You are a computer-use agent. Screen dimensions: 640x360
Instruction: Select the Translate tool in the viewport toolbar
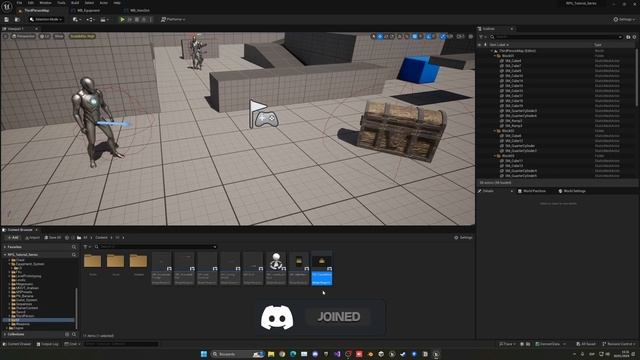[380, 36]
